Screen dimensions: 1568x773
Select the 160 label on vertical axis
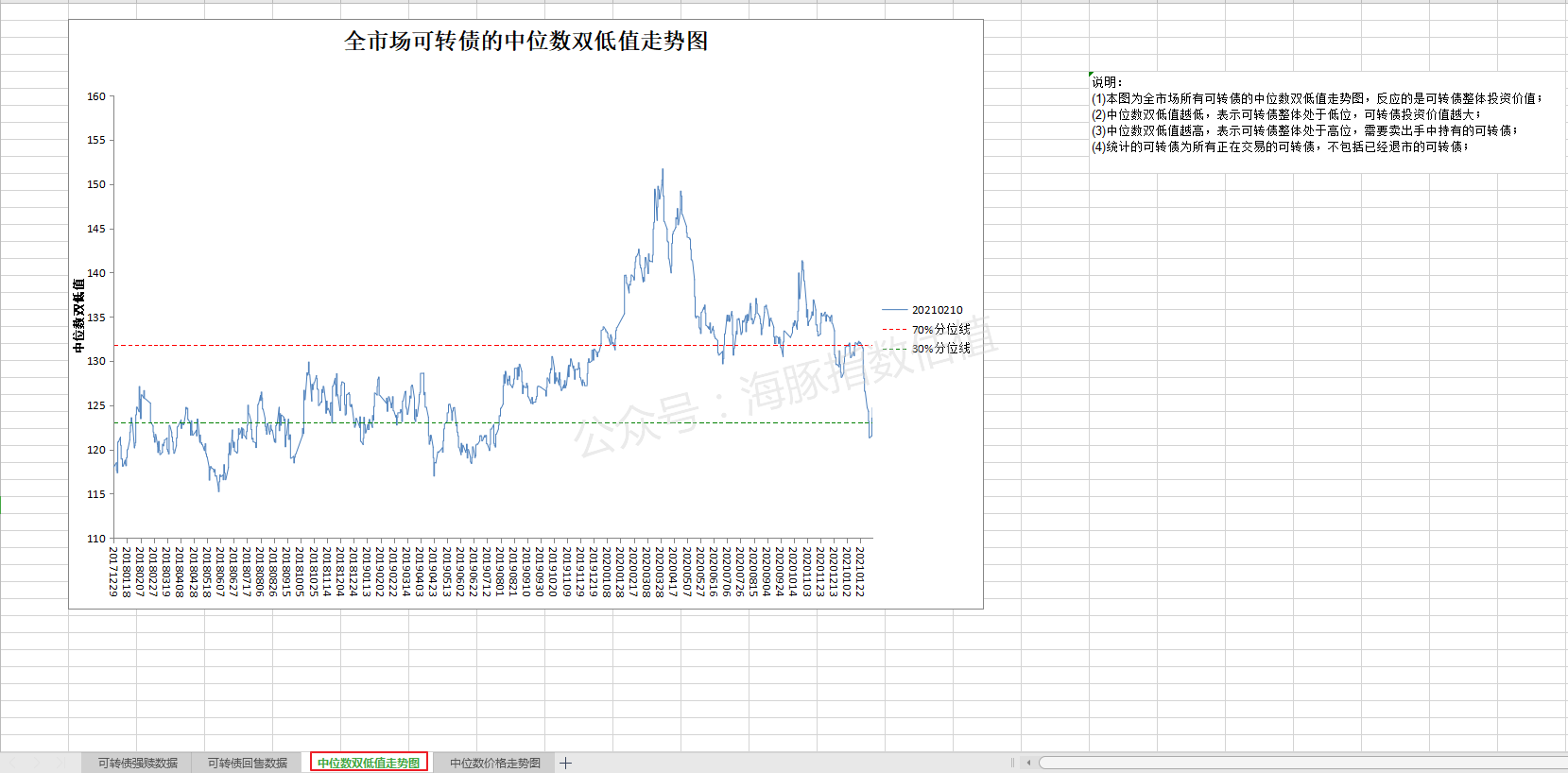coord(96,96)
